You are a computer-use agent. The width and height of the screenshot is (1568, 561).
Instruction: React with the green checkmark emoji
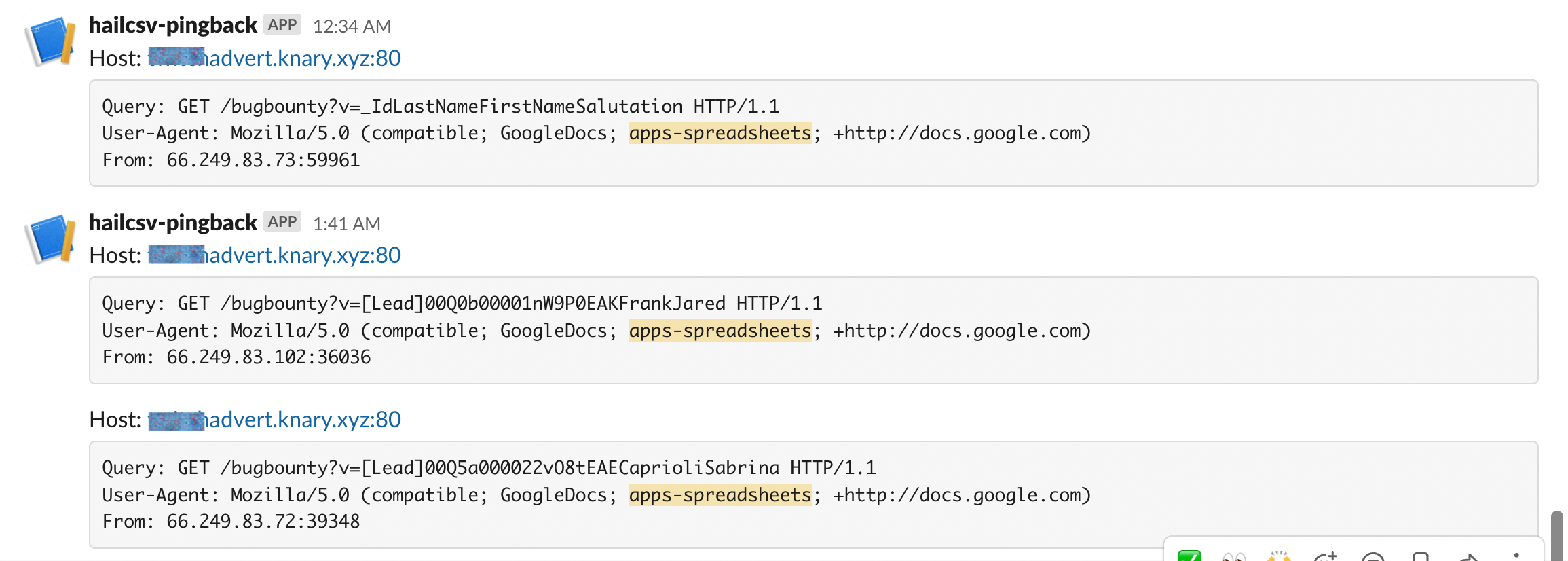(x=1189, y=556)
